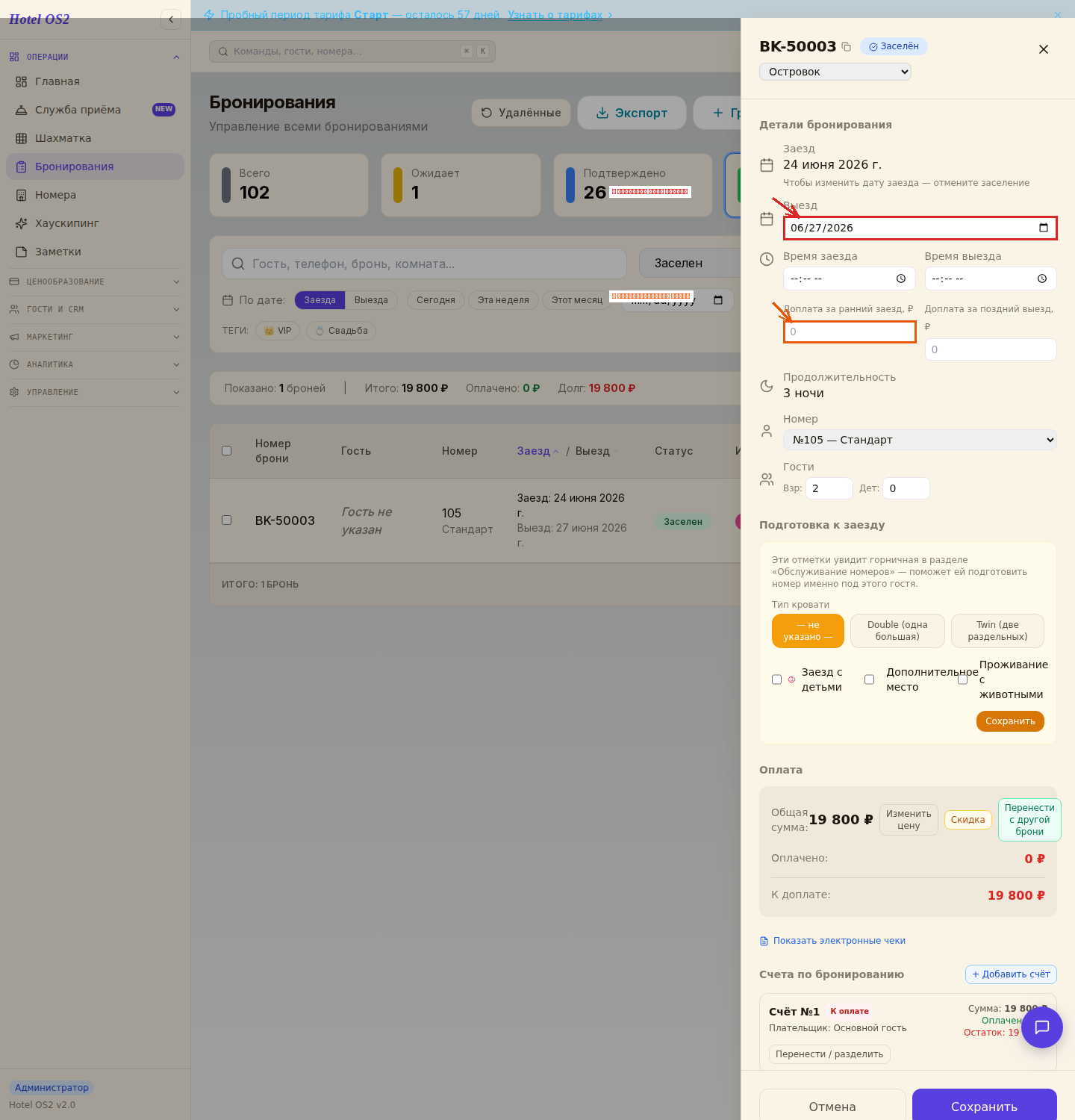Click Изменить цену button

(x=909, y=820)
